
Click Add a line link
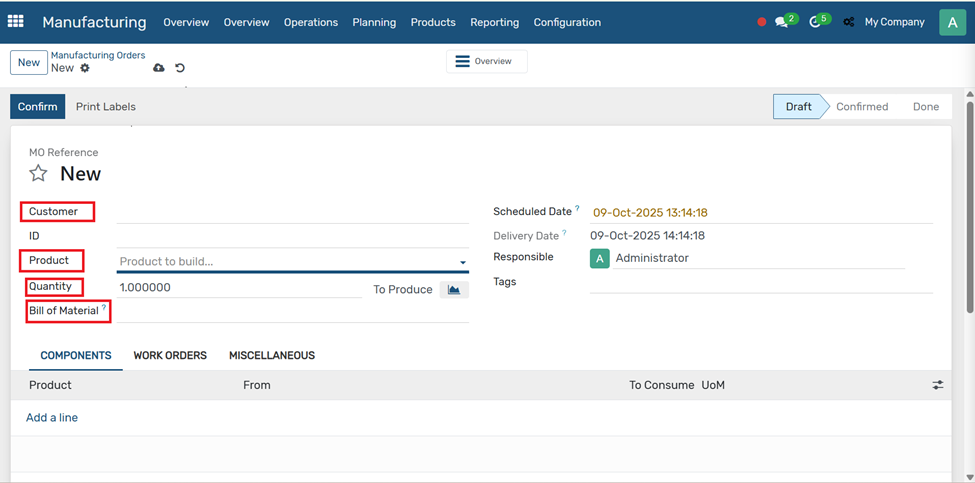tap(52, 418)
